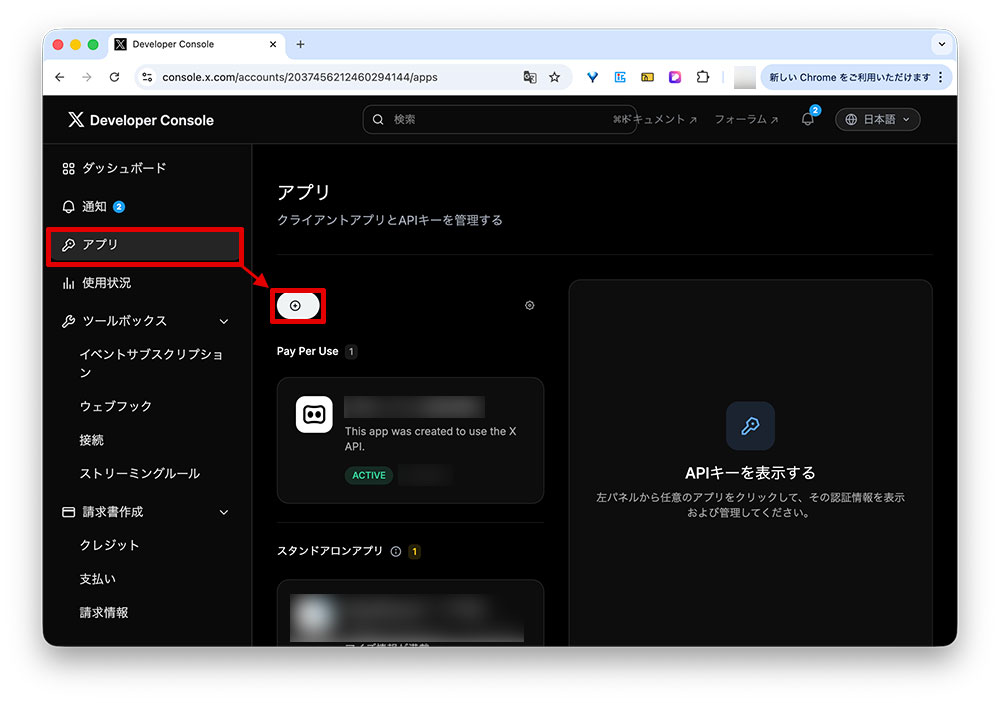This screenshot has height=703, width=1000.
Task: Open 通知 from the sidebar
Action: coord(97,206)
